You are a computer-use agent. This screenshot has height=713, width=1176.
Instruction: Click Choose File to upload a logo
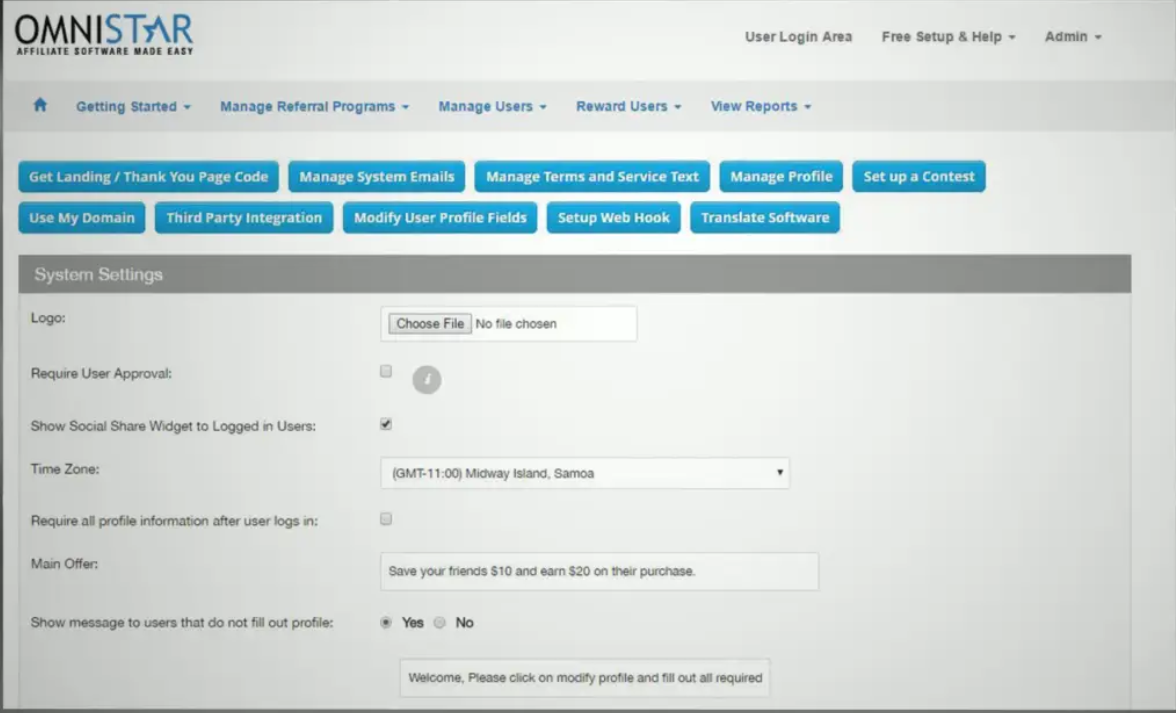point(428,322)
